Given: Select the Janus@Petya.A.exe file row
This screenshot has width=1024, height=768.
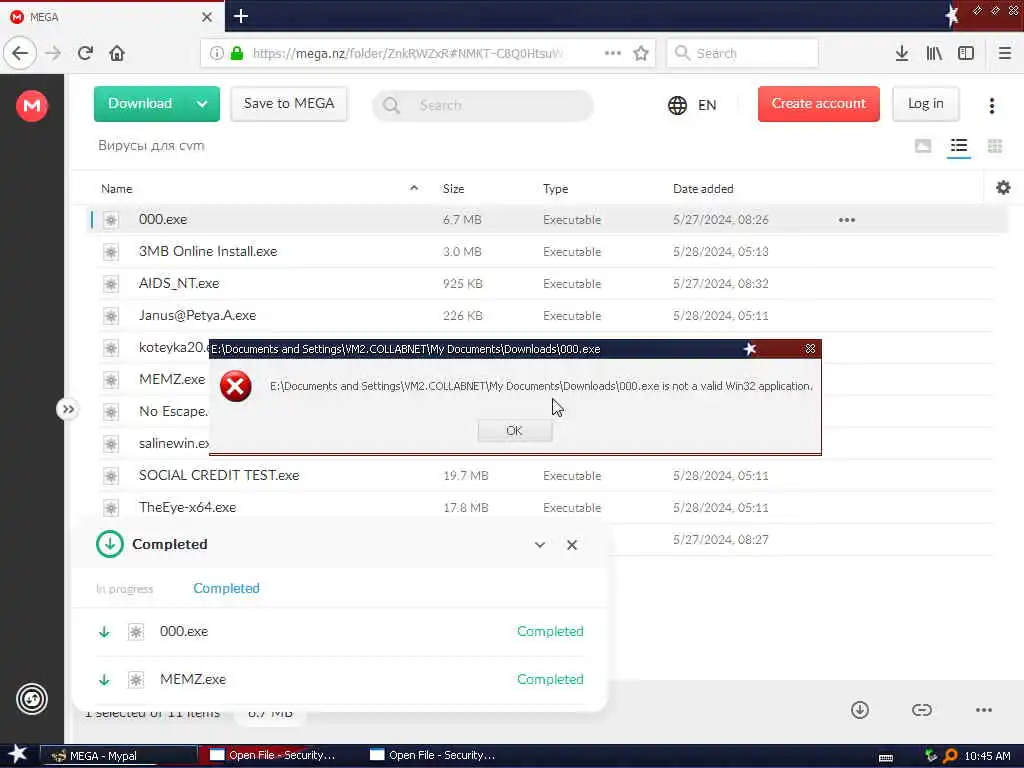Looking at the screenshot, I should click(545, 315).
